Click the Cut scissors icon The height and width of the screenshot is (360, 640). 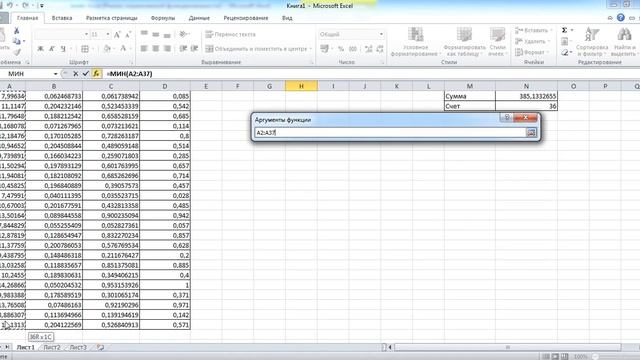click(16, 31)
